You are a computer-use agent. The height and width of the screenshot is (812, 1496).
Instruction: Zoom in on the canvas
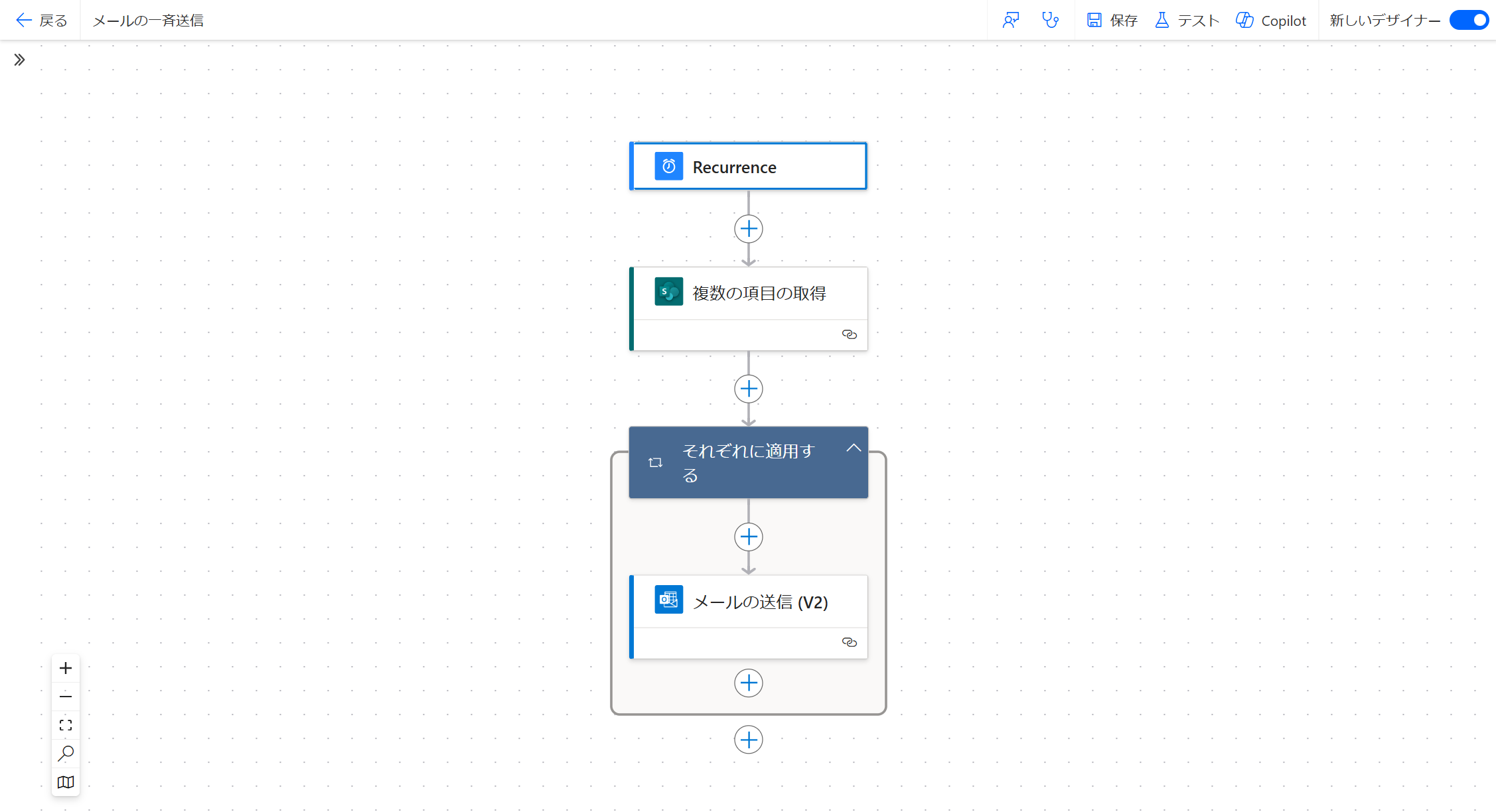click(66, 668)
